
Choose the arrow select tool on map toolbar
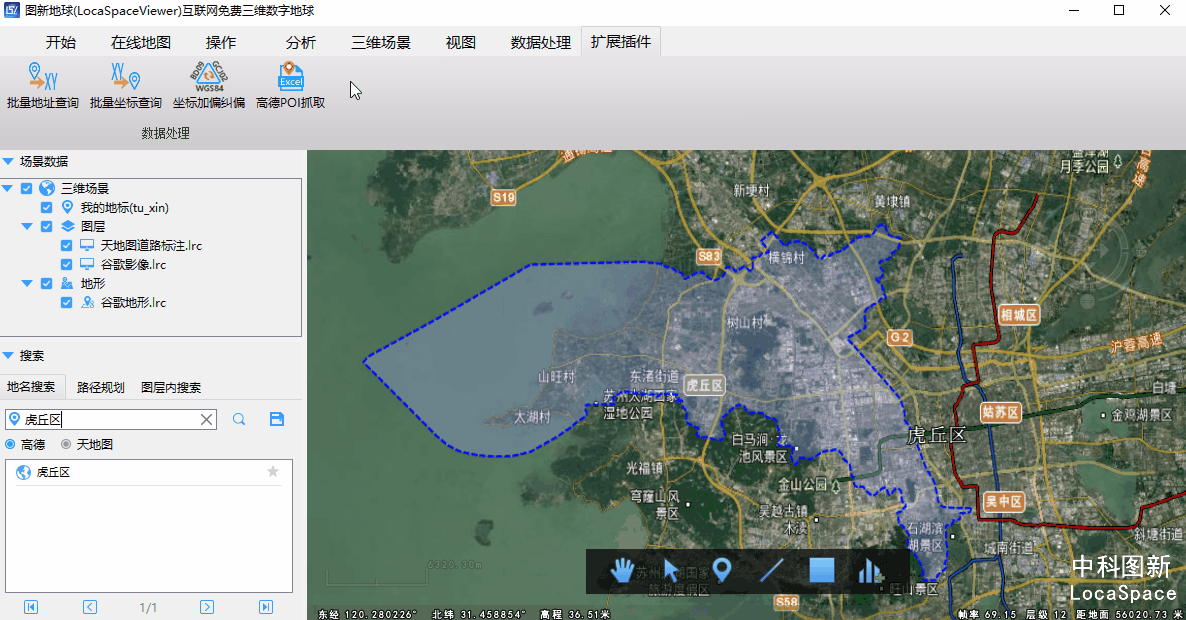tap(671, 570)
